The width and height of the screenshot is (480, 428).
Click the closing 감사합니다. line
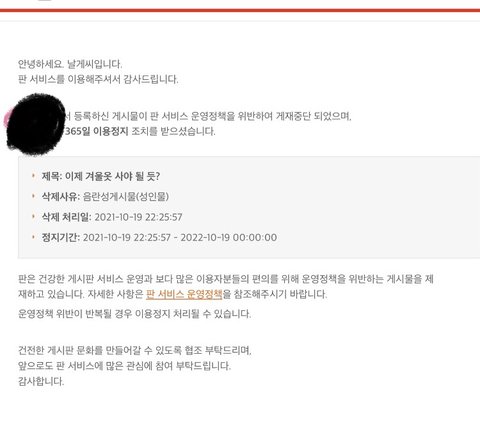click(41, 381)
